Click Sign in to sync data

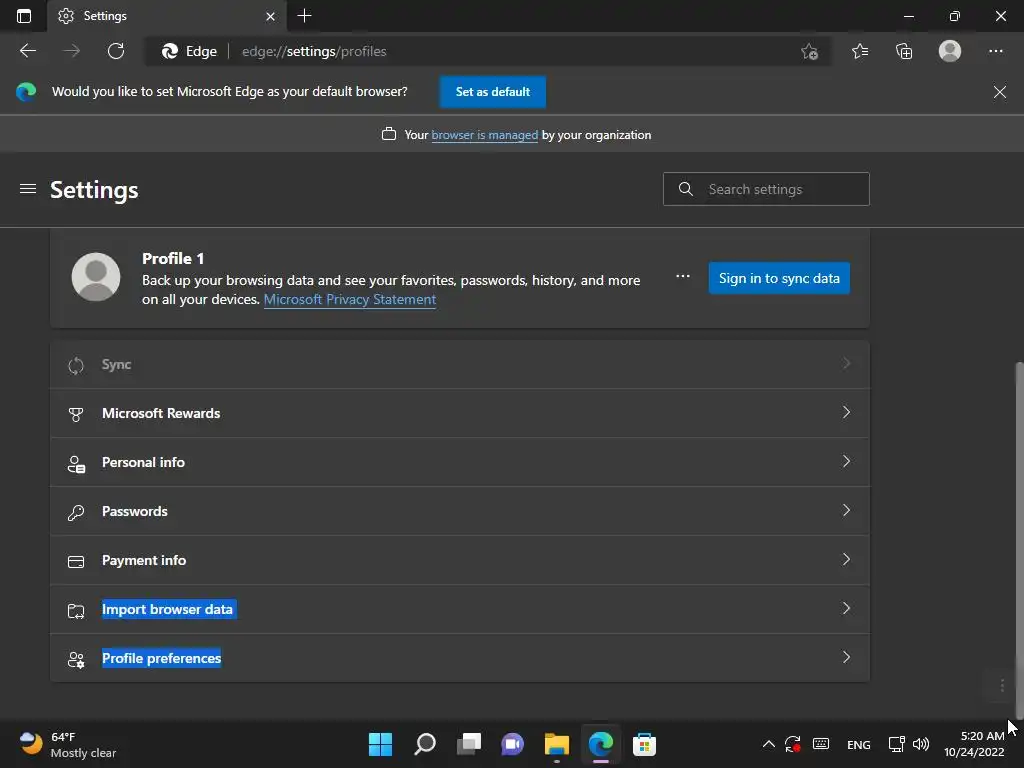pyautogui.click(x=779, y=278)
